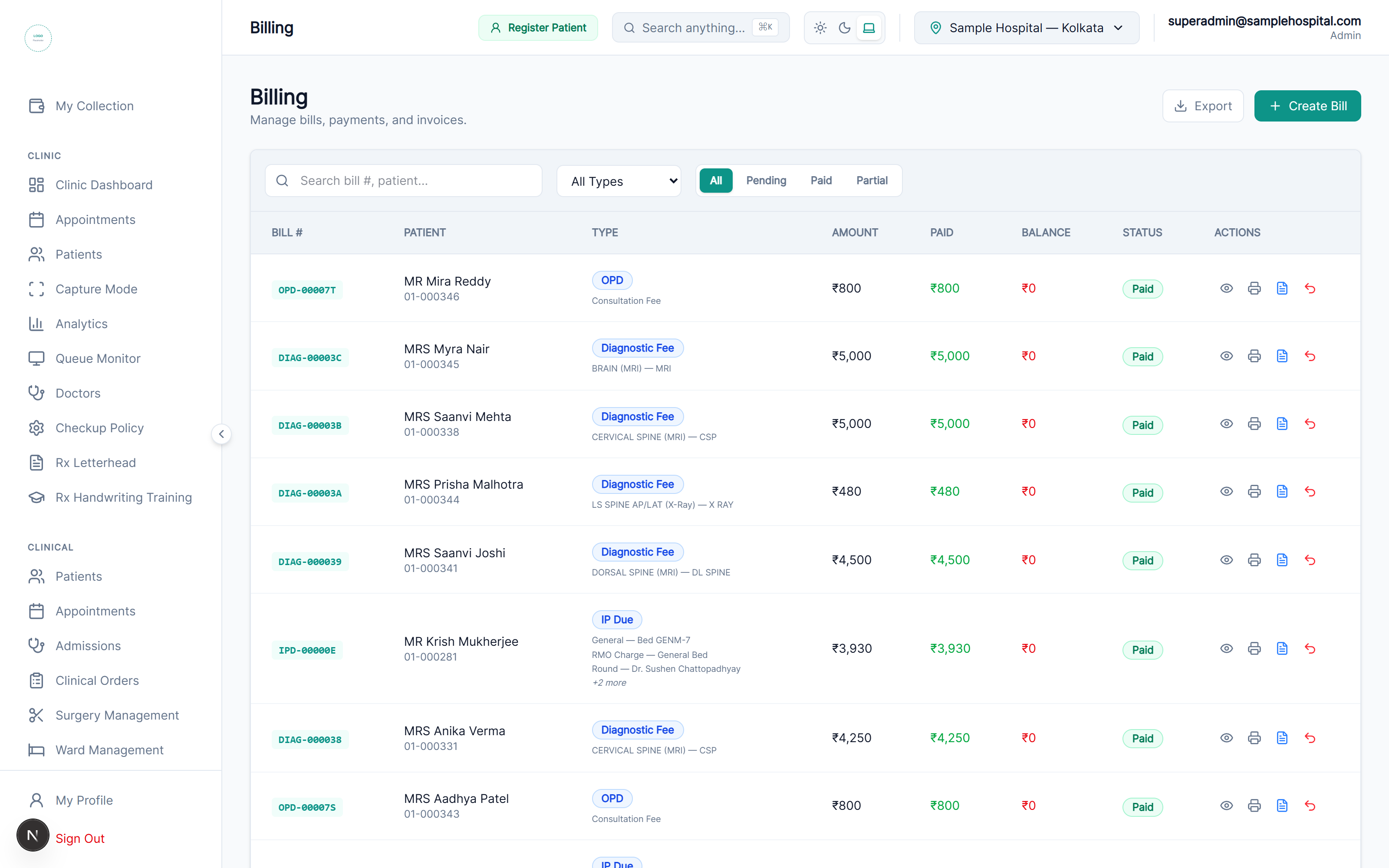Refund Prisha Malhotra's bill
Screen dimensions: 1389x868
1310,491
